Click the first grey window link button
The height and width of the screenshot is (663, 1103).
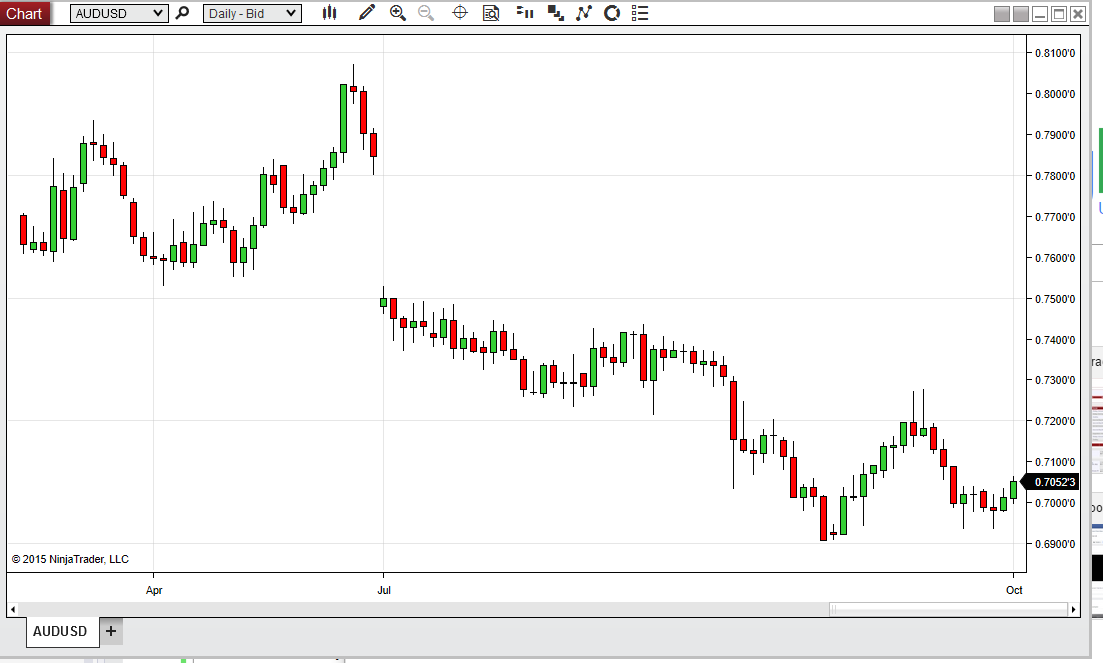coord(1002,14)
